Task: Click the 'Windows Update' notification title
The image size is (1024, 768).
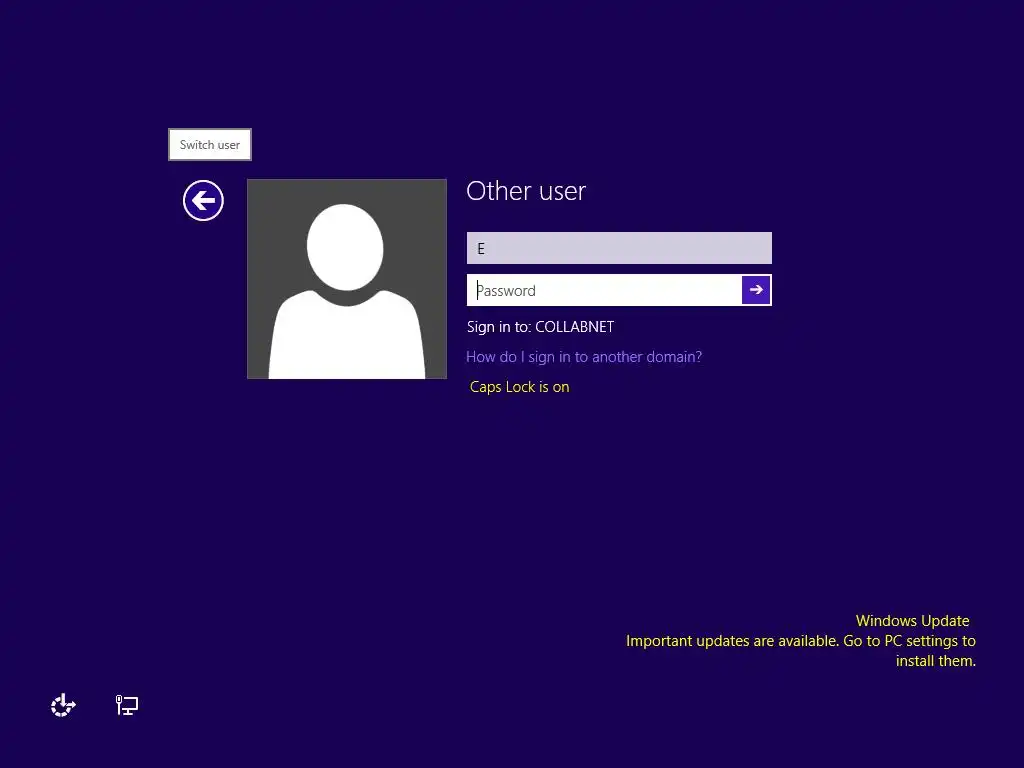Action: click(912, 621)
